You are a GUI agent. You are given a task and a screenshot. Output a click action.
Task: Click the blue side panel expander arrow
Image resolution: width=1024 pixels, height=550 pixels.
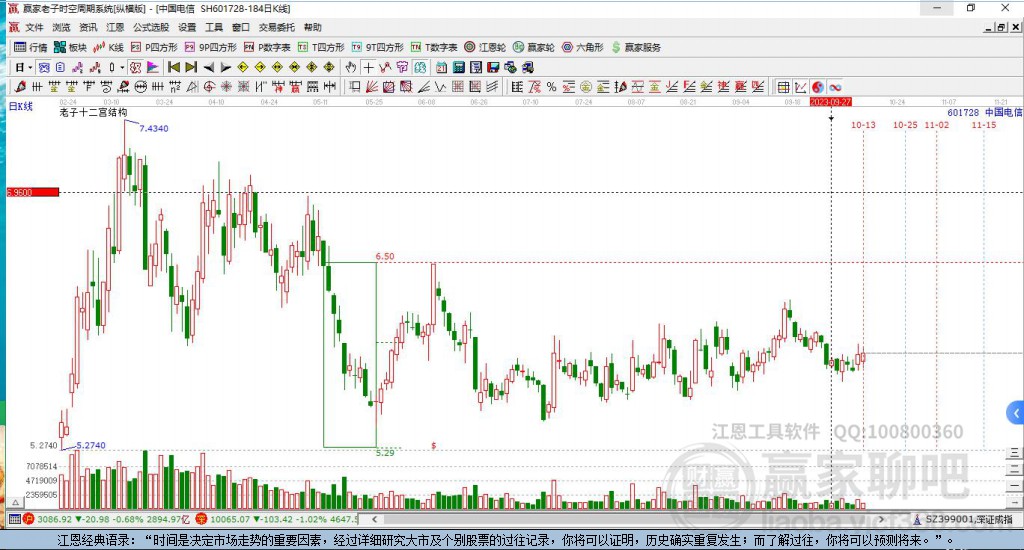tap(1015, 413)
